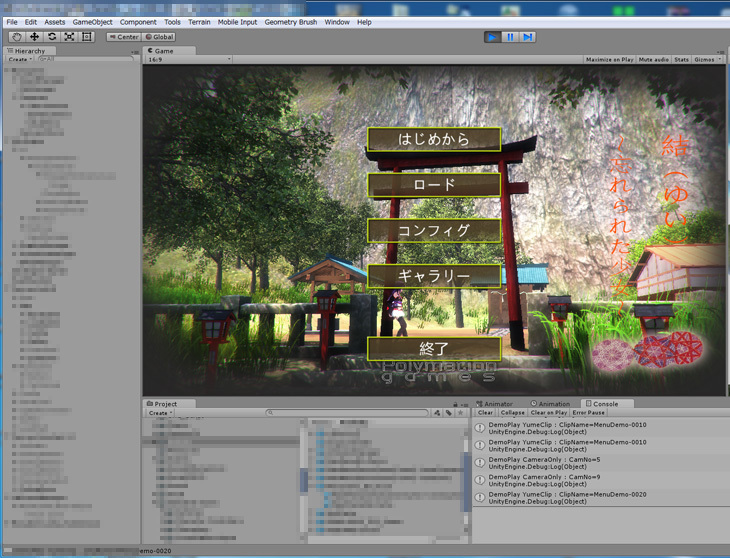Click the はじめから game menu button
Image resolution: width=730 pixels, height=558 pixels.
point(434,139)
